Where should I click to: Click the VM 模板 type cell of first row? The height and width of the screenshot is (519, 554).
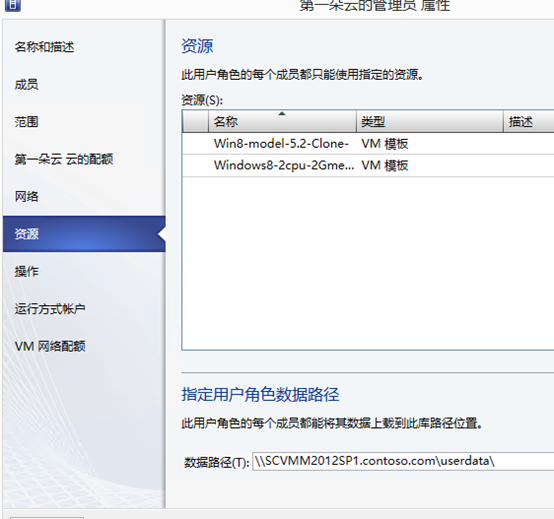point(385,144)
